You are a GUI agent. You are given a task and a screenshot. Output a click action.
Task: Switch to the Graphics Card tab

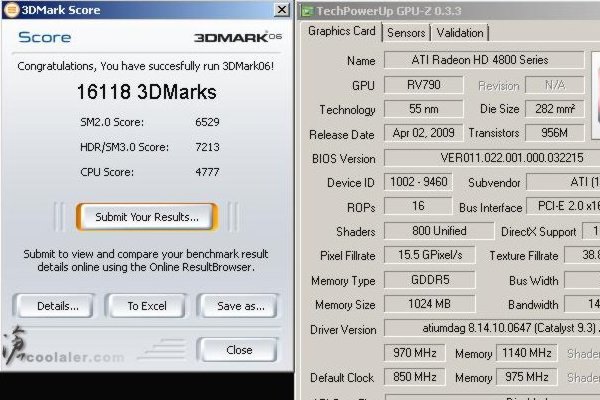pos(341,31)
